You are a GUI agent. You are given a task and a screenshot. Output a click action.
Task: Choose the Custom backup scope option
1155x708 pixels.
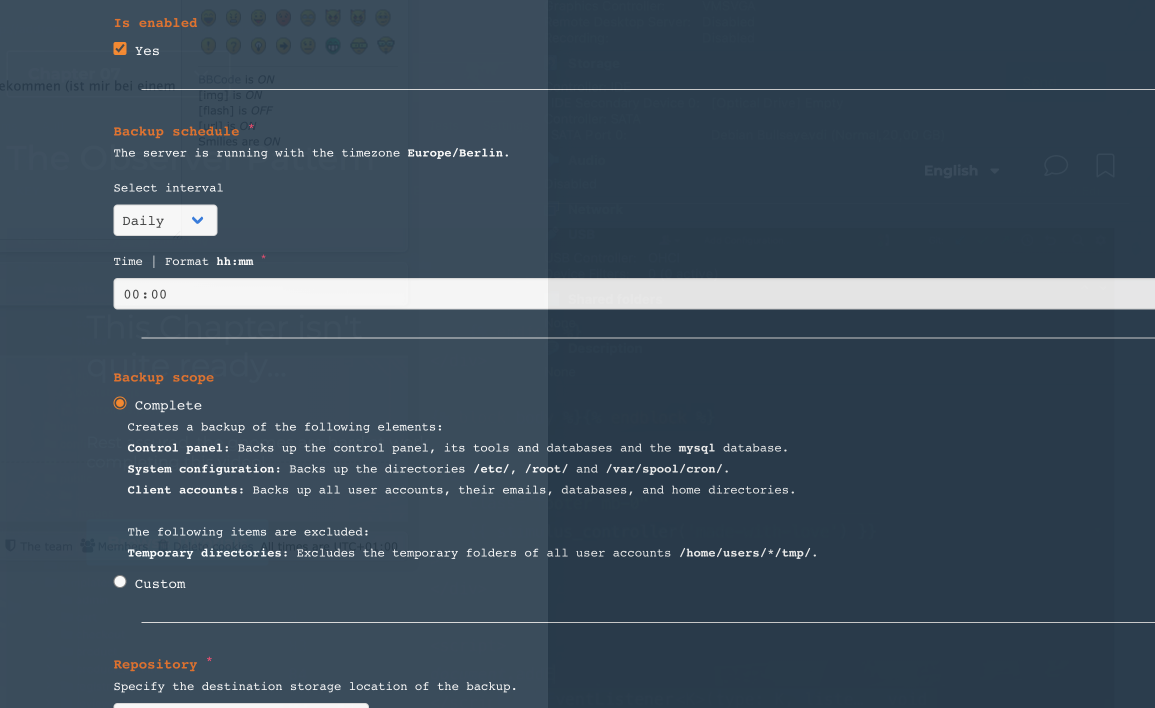(x=120, y=581)
